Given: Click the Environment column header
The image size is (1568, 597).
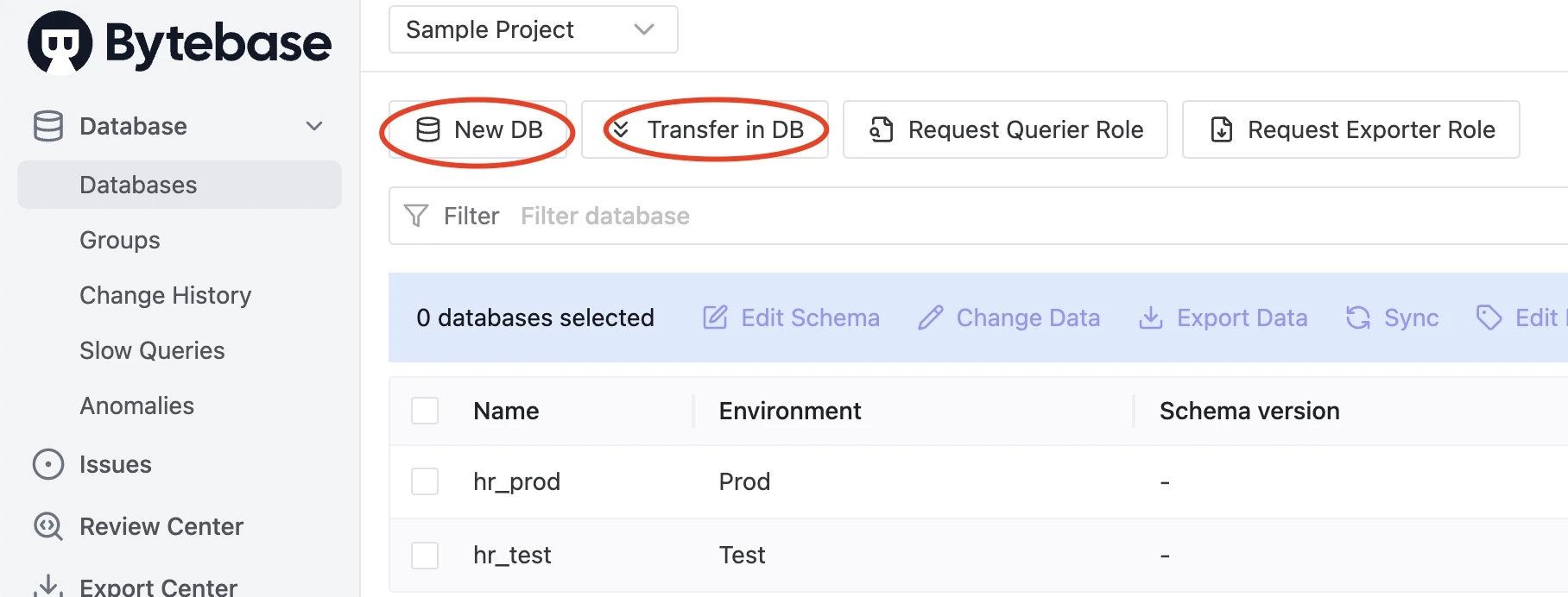Looking at the screenshot, I should [790, 411].
